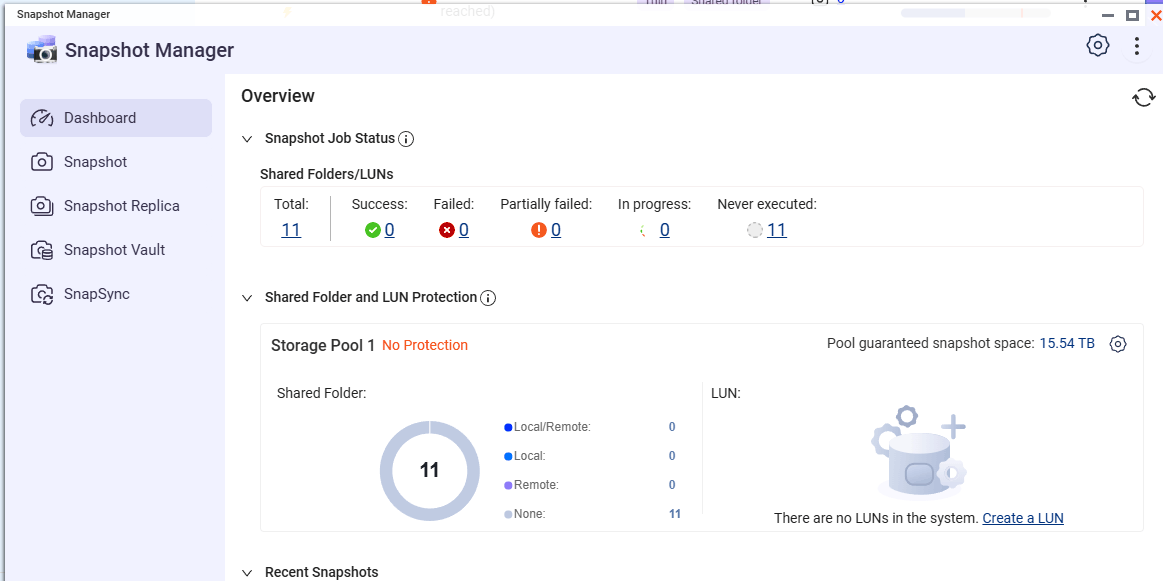Collapse the Snapshot Job Status section
Image resolution: width=1163 pixels, height=581 pixels.
click(248, 139)
